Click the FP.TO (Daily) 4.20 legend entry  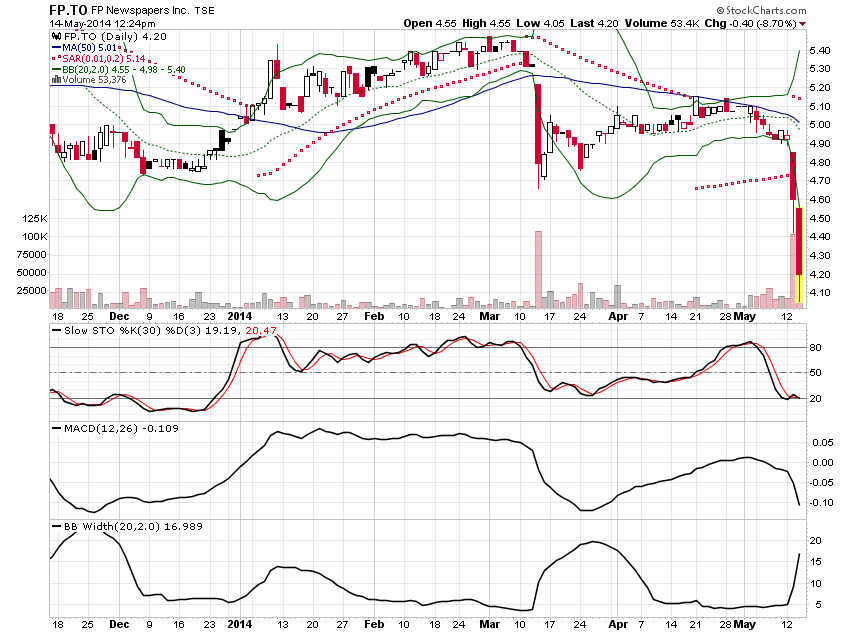(x=115, y=36)
